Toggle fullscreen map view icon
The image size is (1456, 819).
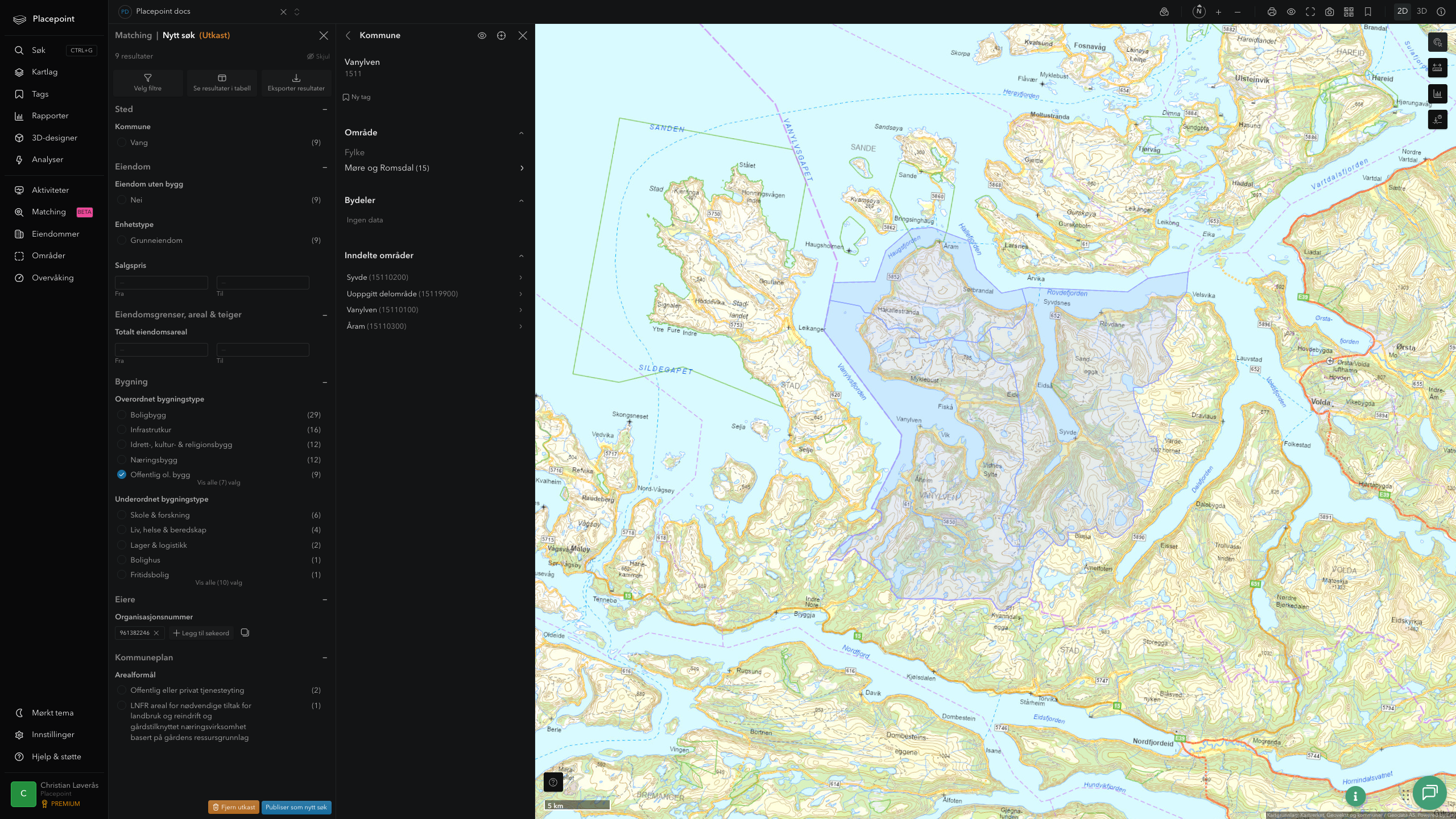(x=1310, y=12)
